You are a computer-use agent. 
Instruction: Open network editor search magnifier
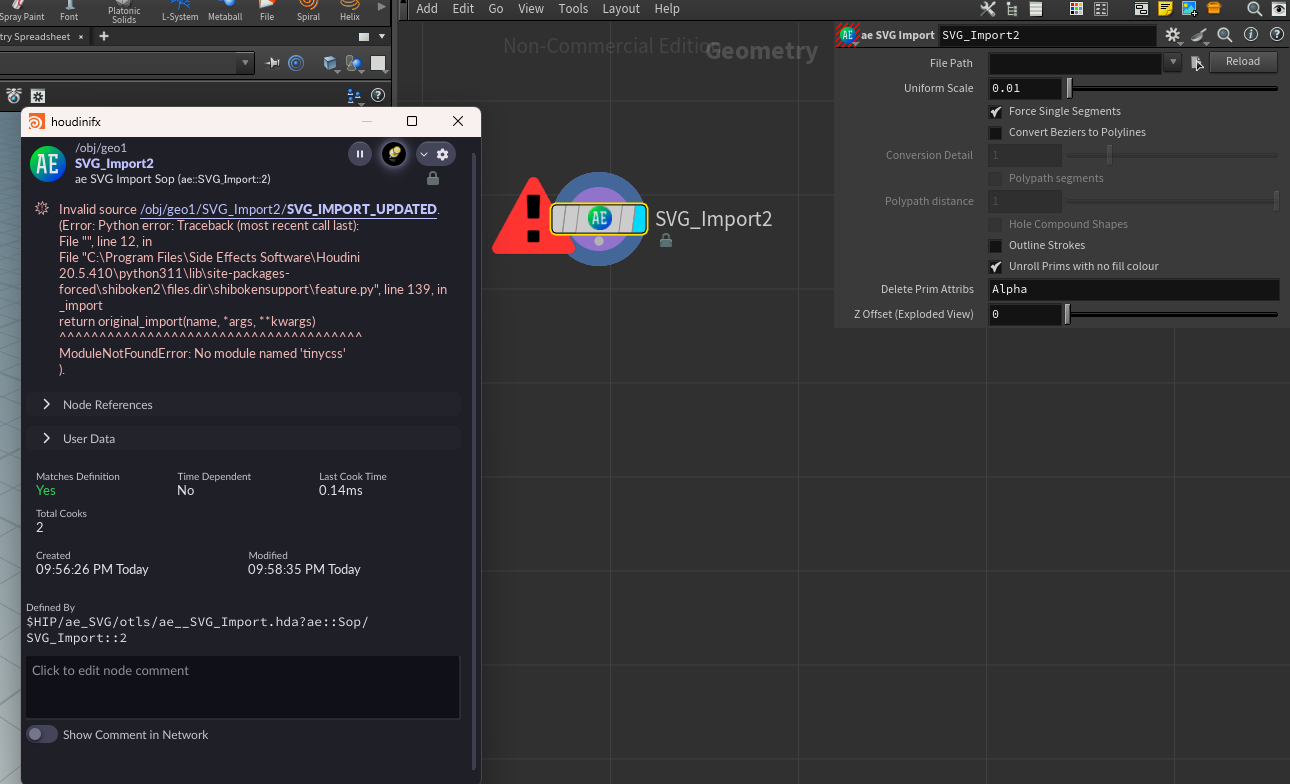pos(1254,9)
